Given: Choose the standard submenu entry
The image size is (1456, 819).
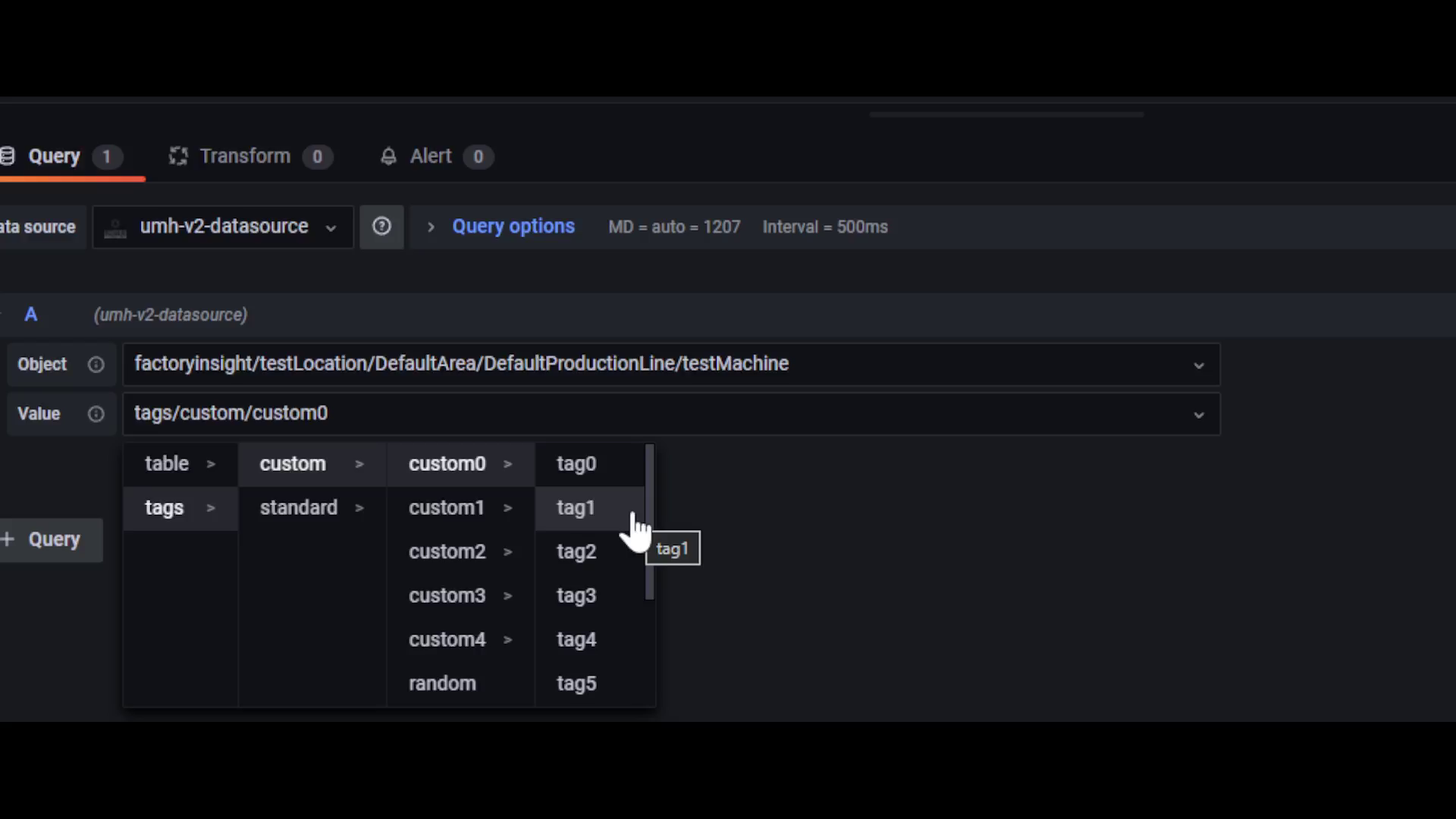Looking at the screenshot, I should tap(299, 508).
